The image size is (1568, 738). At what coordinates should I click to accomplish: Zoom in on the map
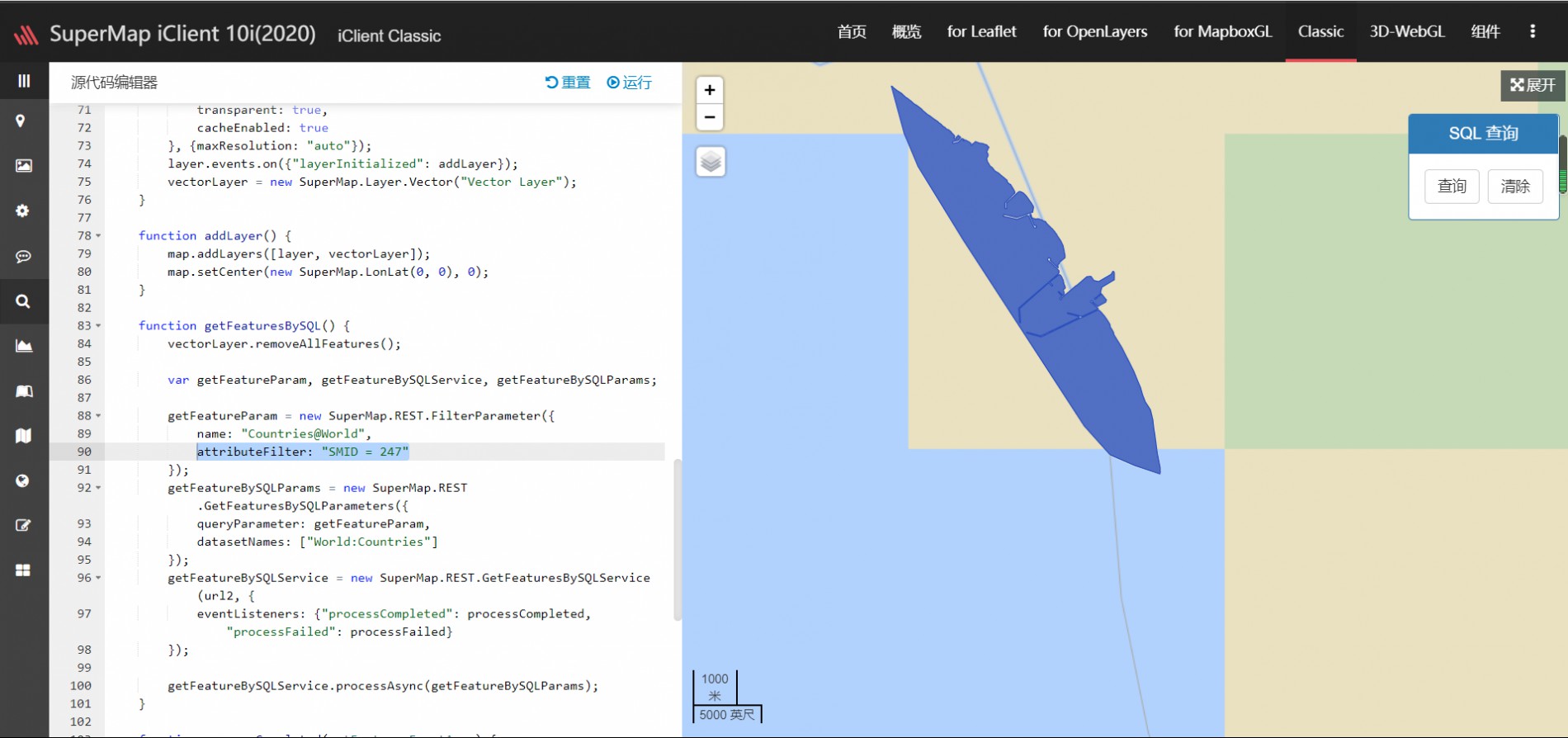710,90
